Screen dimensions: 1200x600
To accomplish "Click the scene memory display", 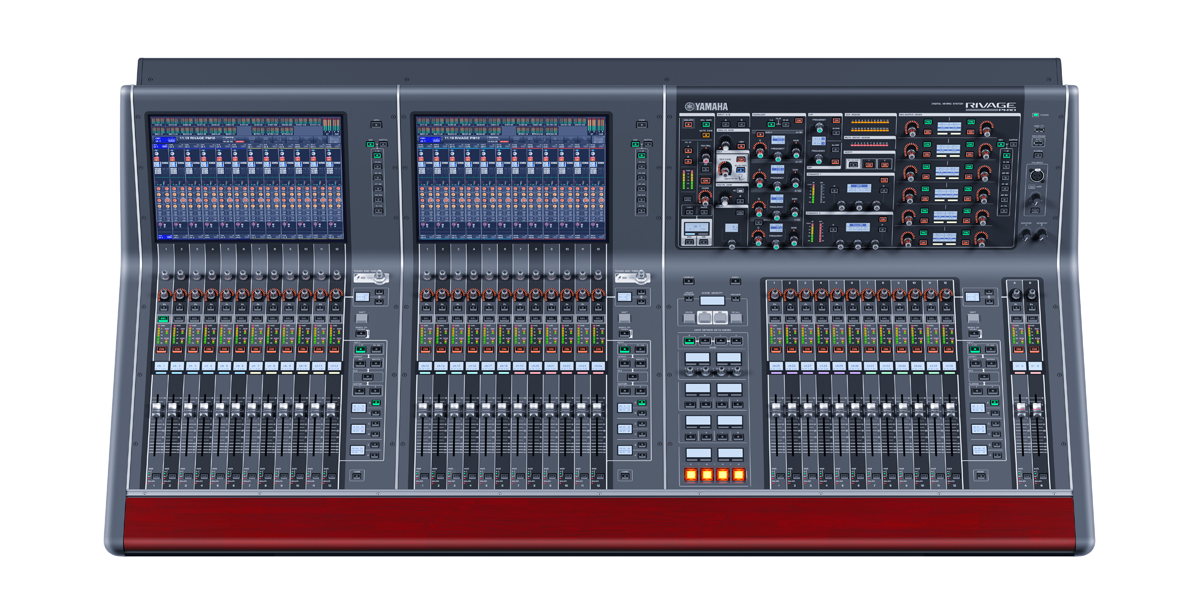I will [712, 300].
